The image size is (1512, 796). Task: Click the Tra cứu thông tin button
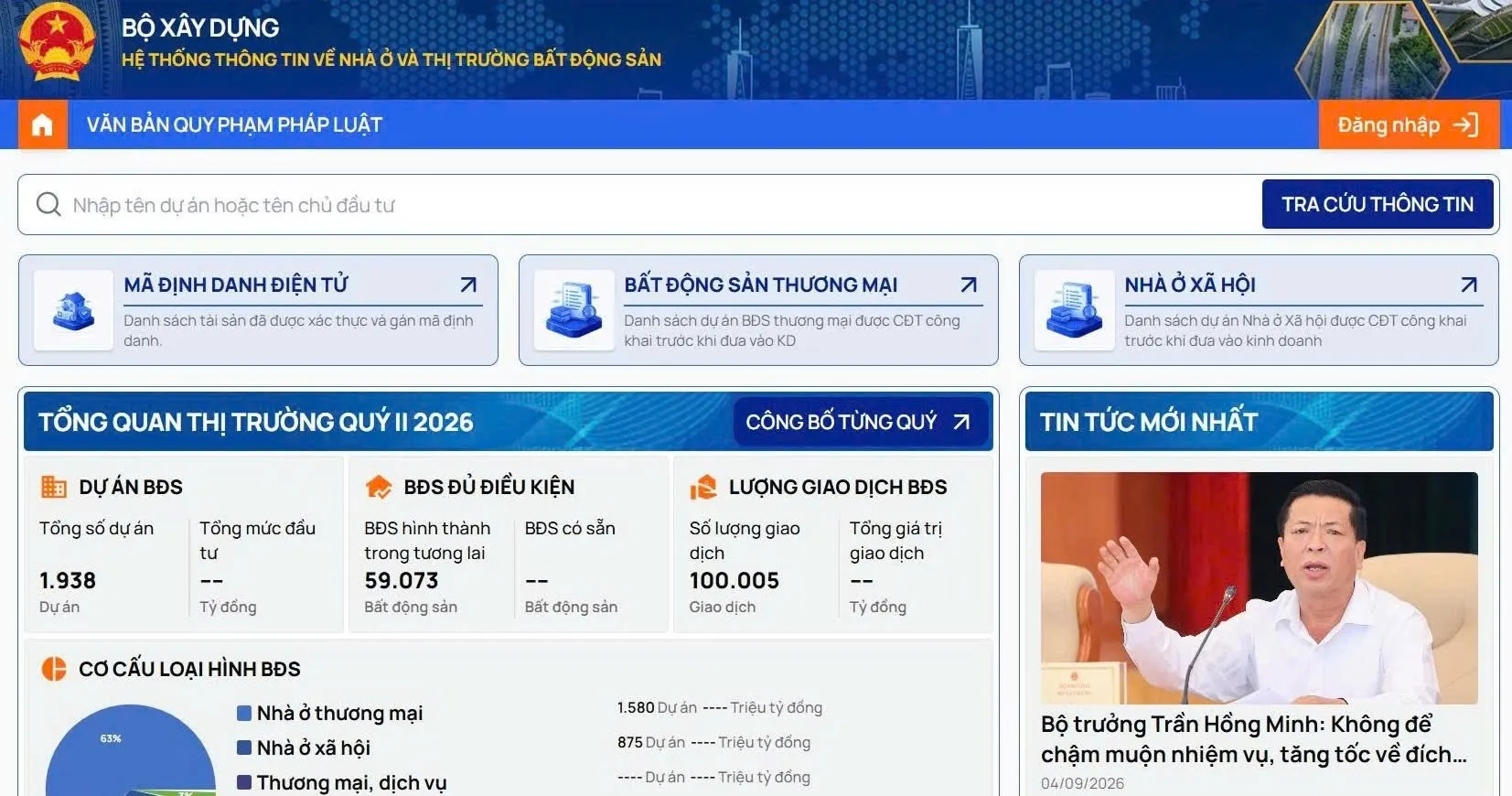[1378, 204]
